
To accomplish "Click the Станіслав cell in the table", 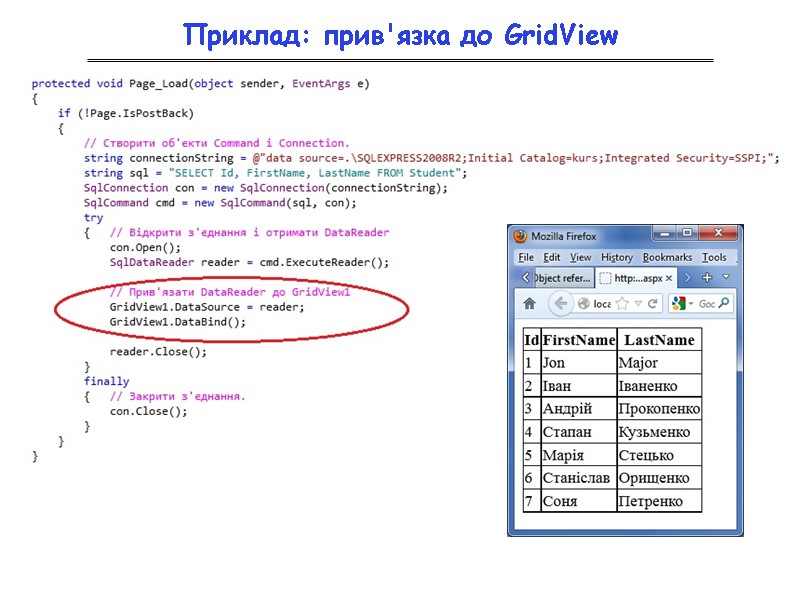I will point(579,478).
